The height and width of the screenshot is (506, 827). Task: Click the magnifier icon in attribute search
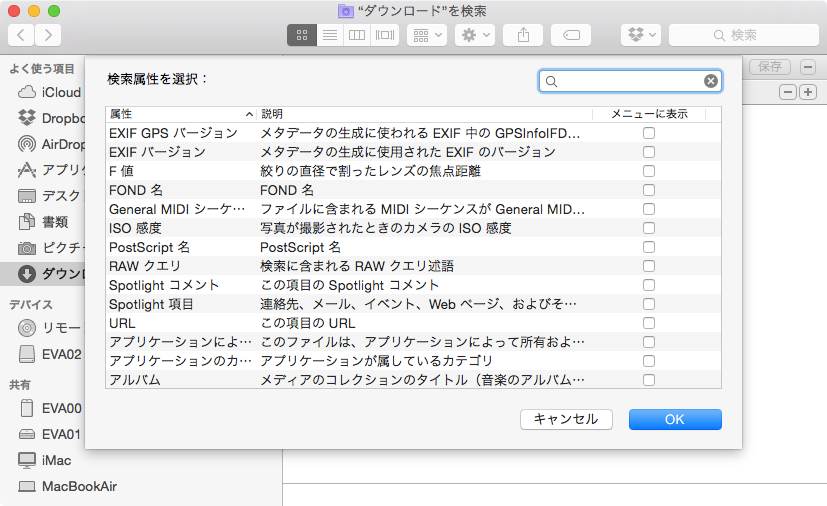click(551, 81)
